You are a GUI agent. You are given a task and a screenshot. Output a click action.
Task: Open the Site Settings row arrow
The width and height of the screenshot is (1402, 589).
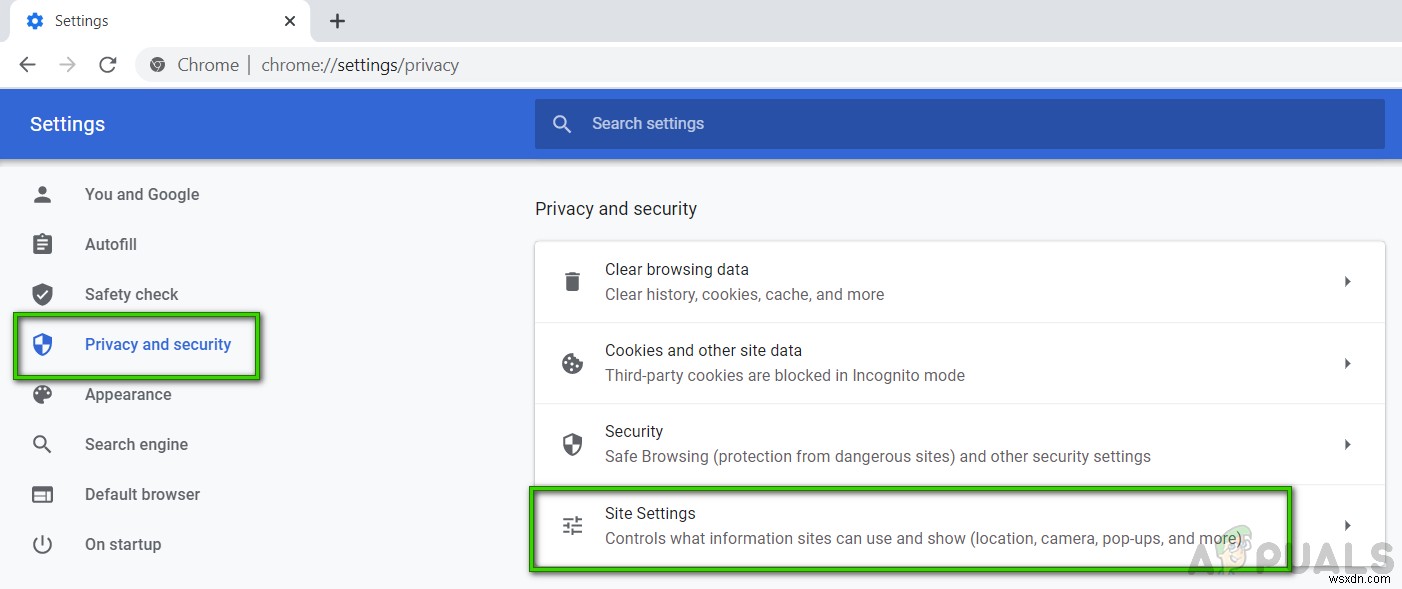[1347, 525]
